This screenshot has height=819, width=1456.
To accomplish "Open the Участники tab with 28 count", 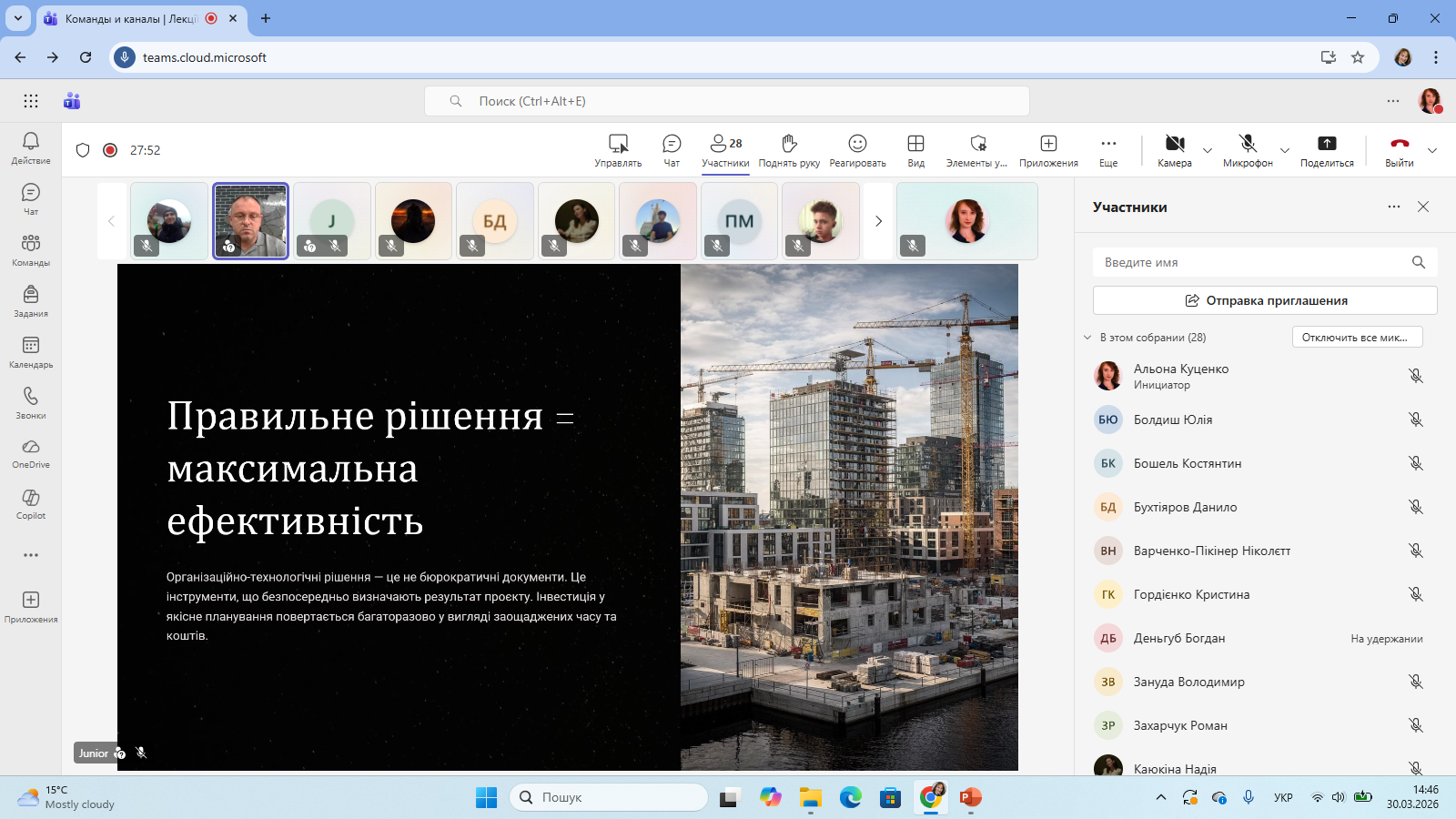I will click(x=725, y=150).
